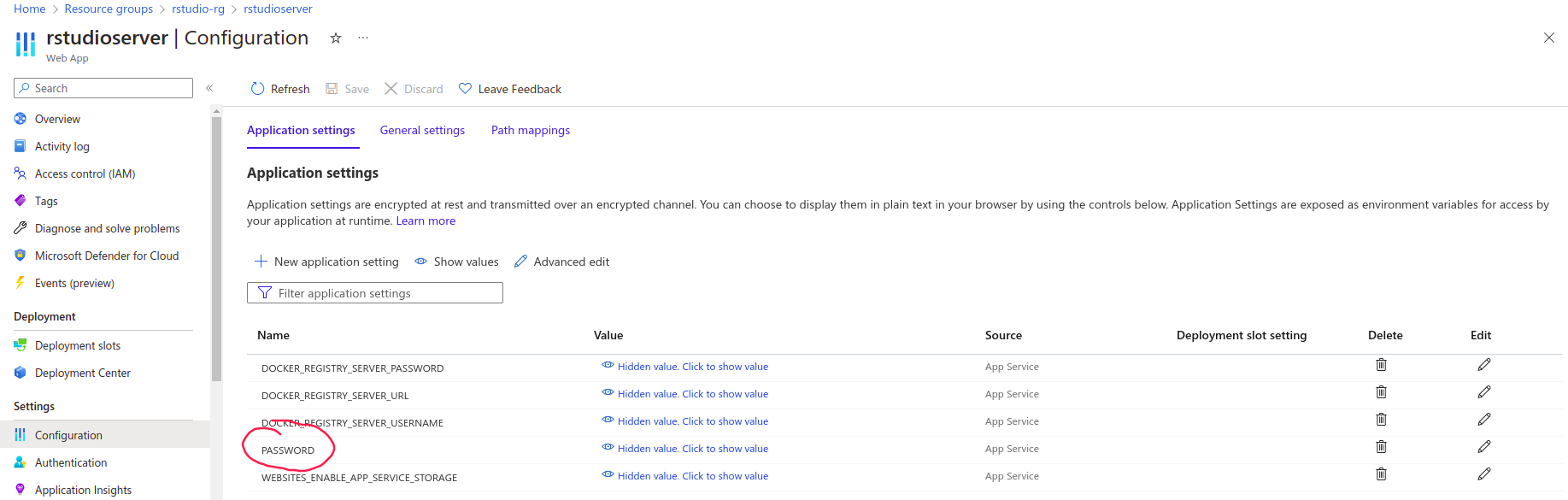Delete the PASSWORD application setting
This screenshot has width=1568, height=500.
[1381, 447]
